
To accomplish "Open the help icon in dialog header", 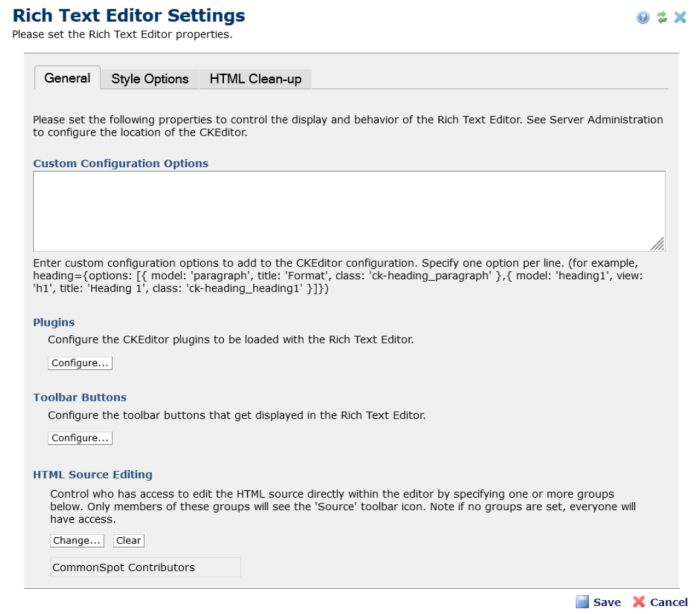I will [x=643, y=17].
